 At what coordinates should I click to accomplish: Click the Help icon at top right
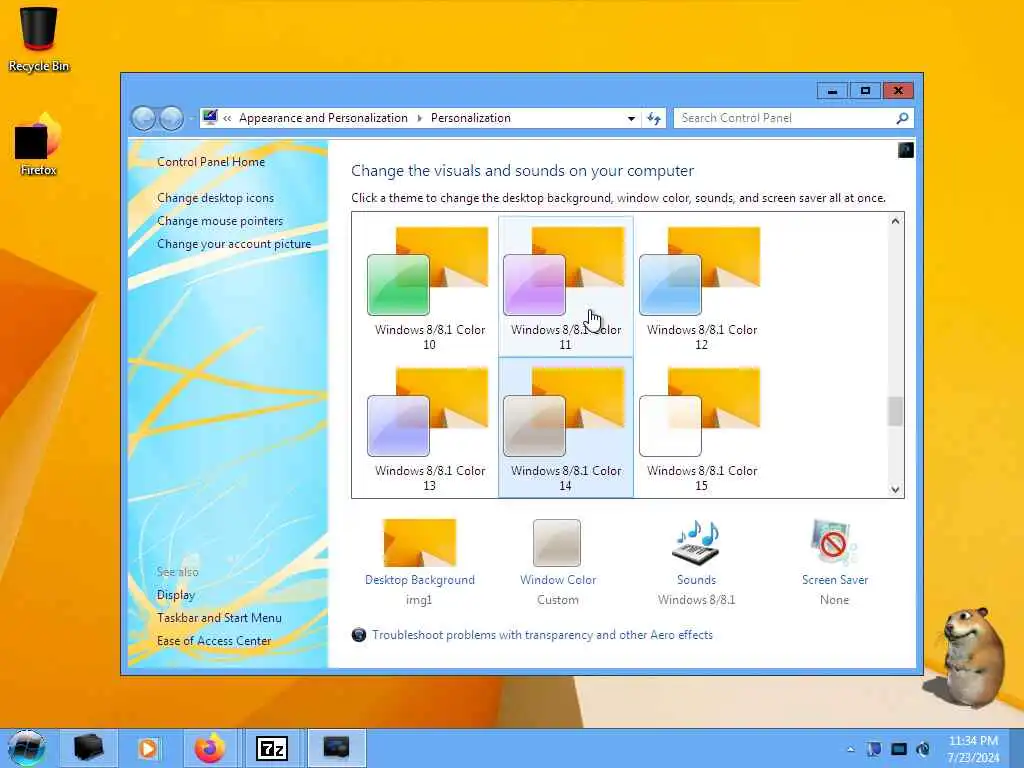(906, 150)
